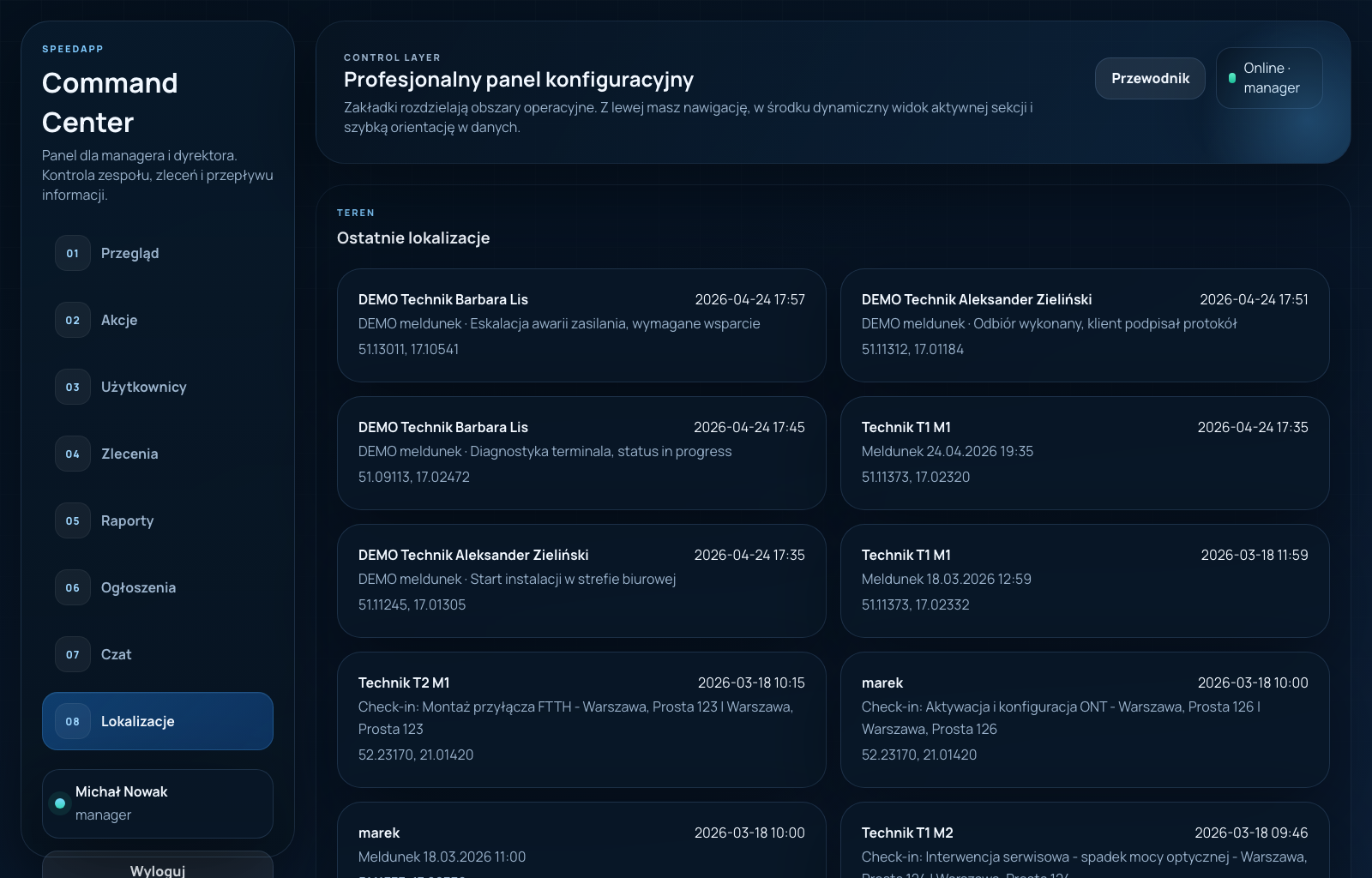Click the 07 badge beside Czat
1372x878 pixels.
73,655
